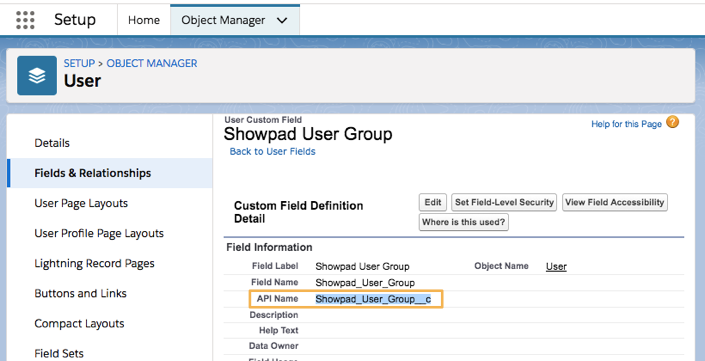Click the Edit button
The height and width of the screenshot is (361, 705).
[x=433, y=202]
